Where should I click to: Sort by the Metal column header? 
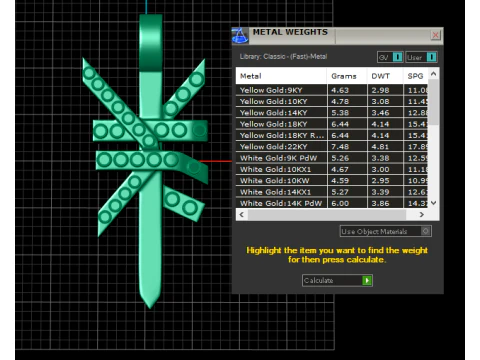click(281, 76)
